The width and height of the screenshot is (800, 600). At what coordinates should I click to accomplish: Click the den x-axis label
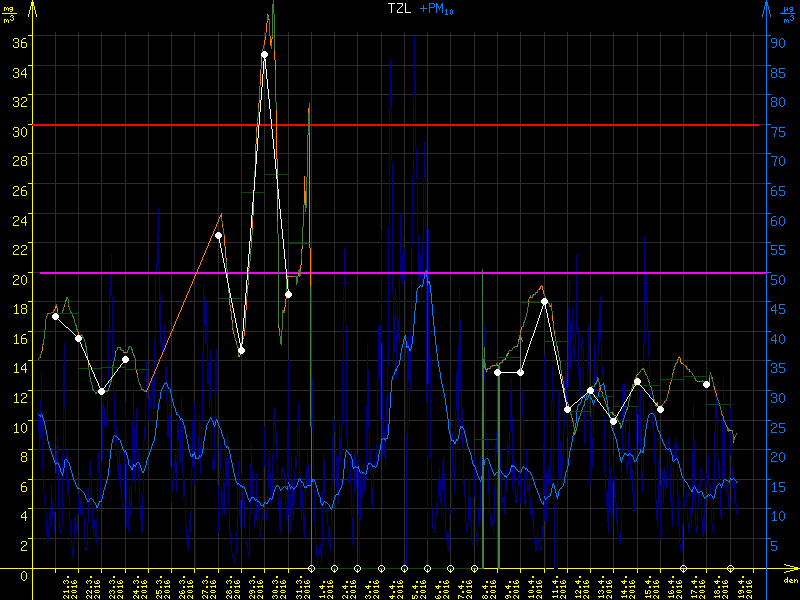click(x=789, y=580)
